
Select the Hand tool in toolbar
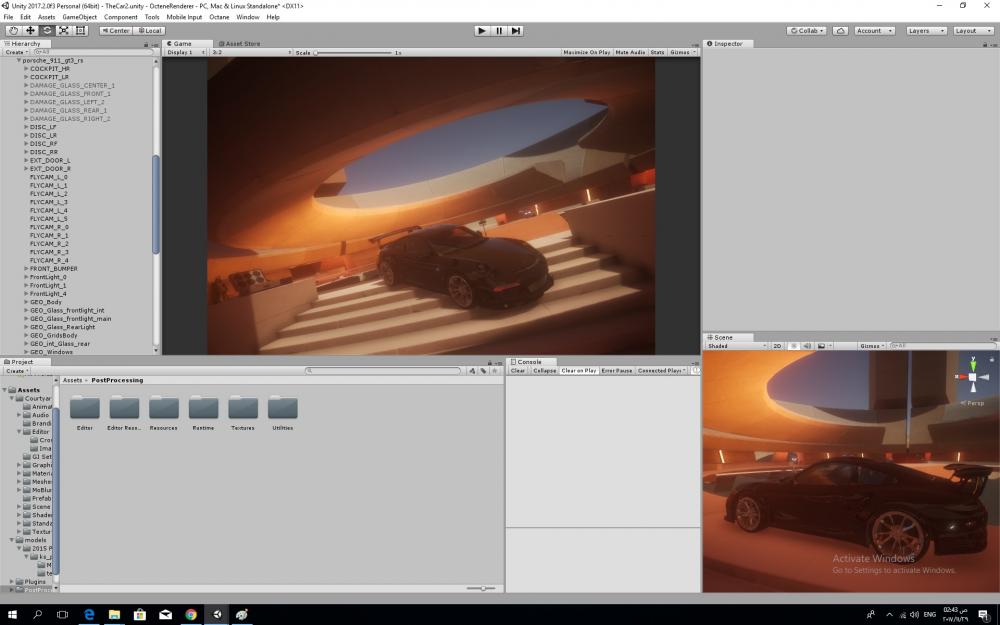tap(13, 31)
